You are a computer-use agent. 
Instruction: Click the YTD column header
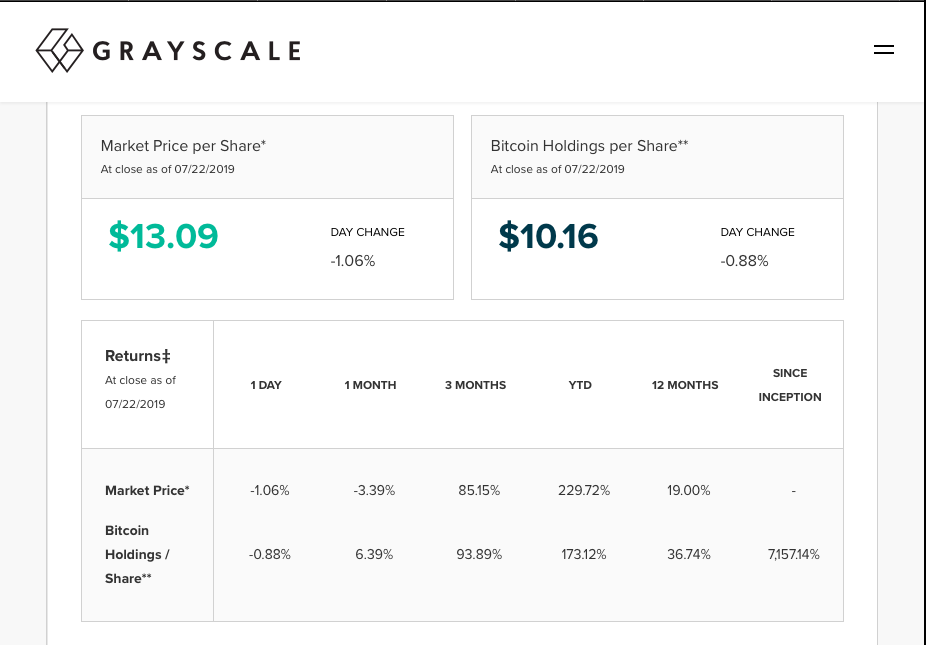pyautogui.click(x=580, y=385)
